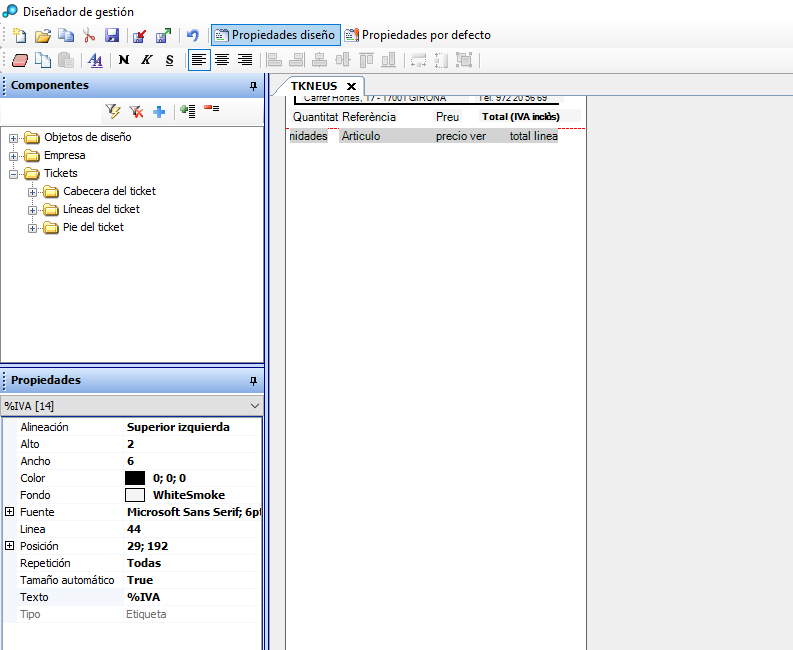
Task: Expand the Objetos de diseño tree node
Action: point(14,138)
